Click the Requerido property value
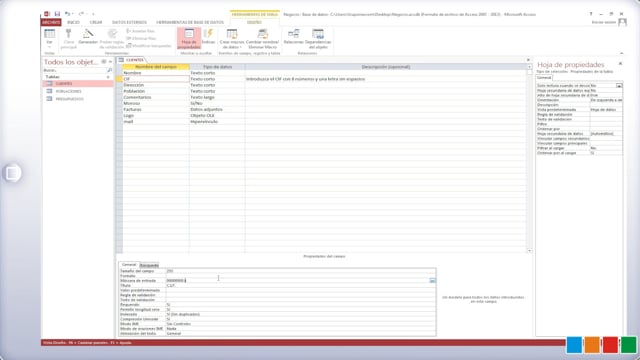640x360 pixels. [301, 304]
